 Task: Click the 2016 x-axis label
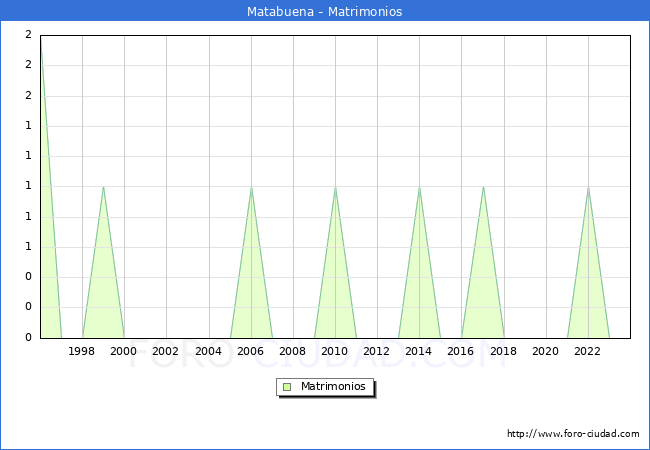(x=461, y=351)
